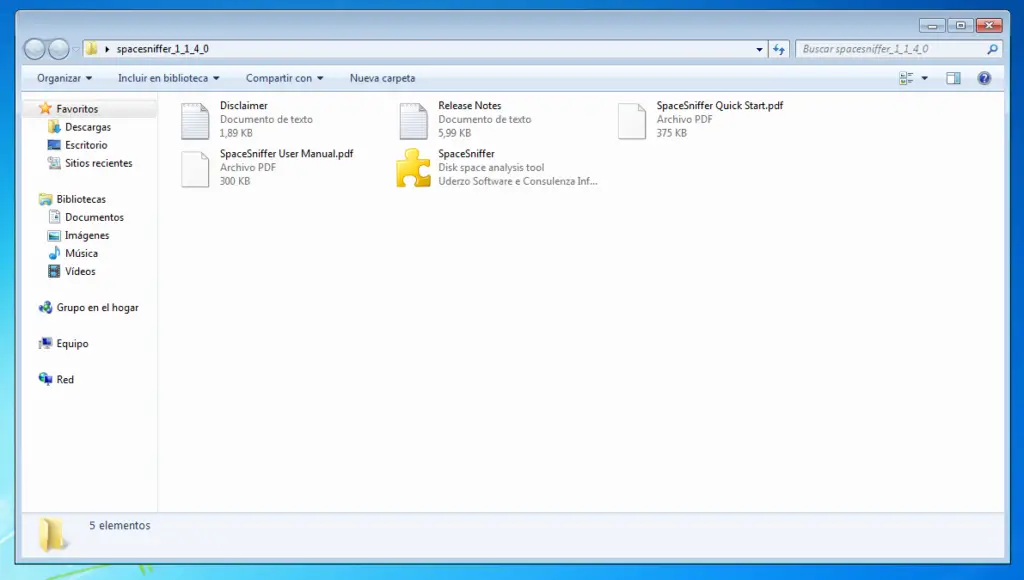Open Imágenes label in the sidebar
This screenshot has width=1024, height=580.
point(87,235)
